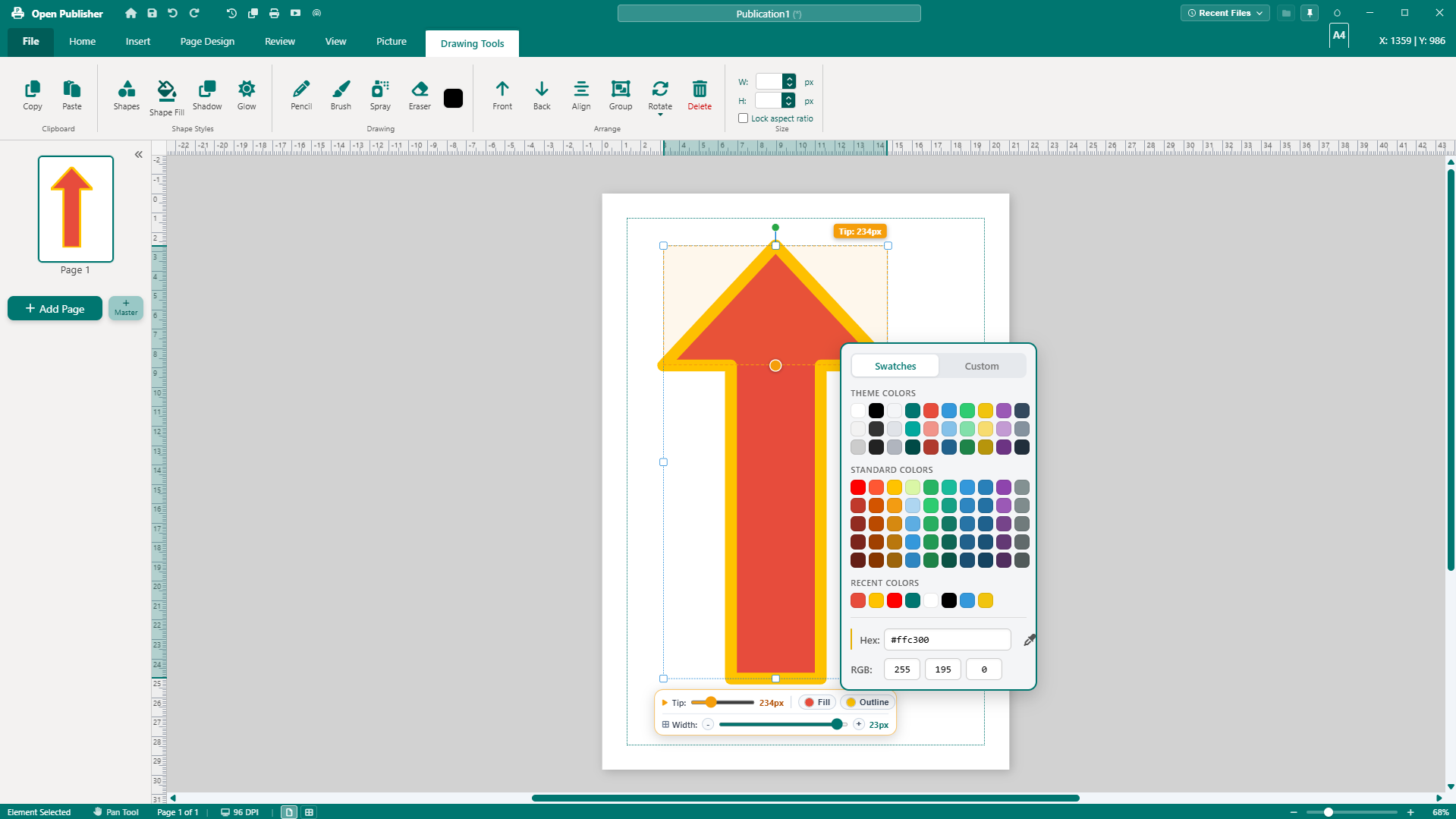Click the Save disk icon
This screenshot has width=1456, height=819.
coord(152,13)
